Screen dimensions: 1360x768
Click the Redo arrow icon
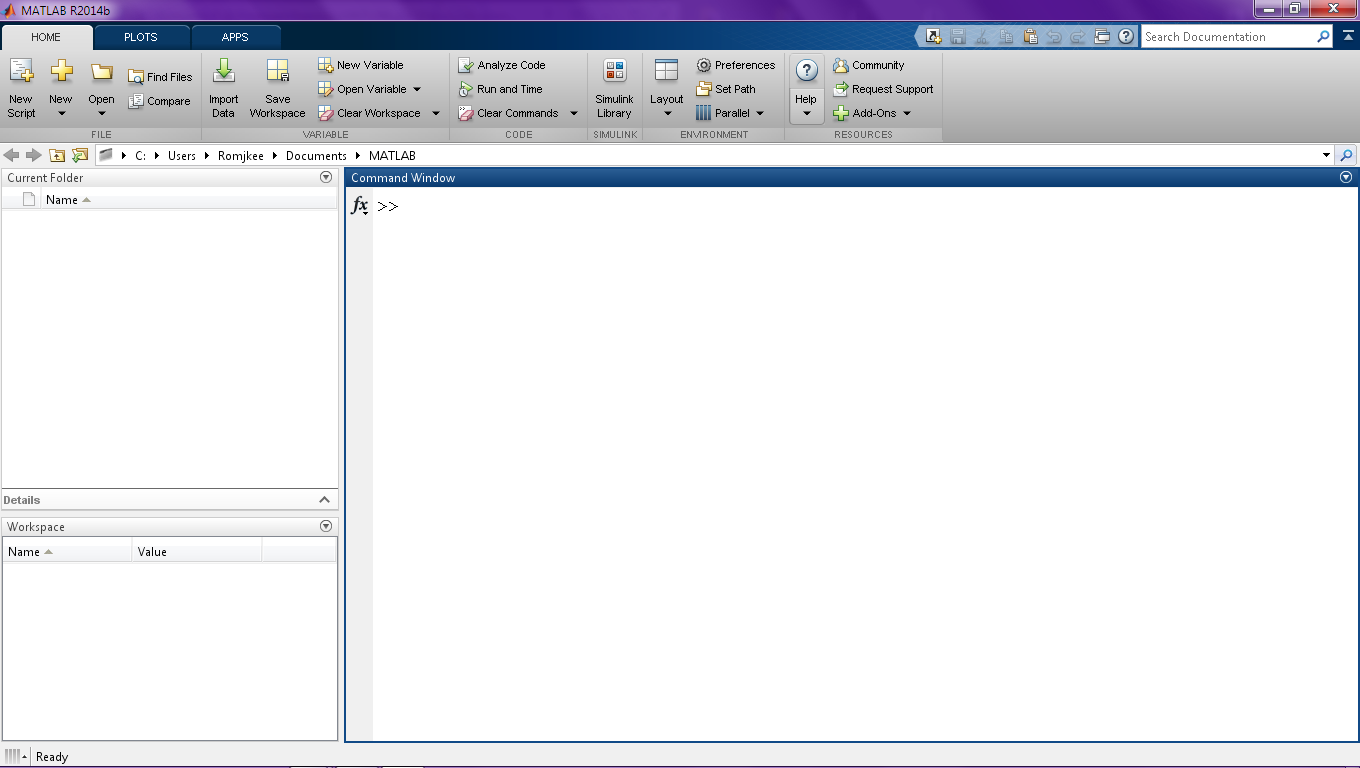[1078, 37]
